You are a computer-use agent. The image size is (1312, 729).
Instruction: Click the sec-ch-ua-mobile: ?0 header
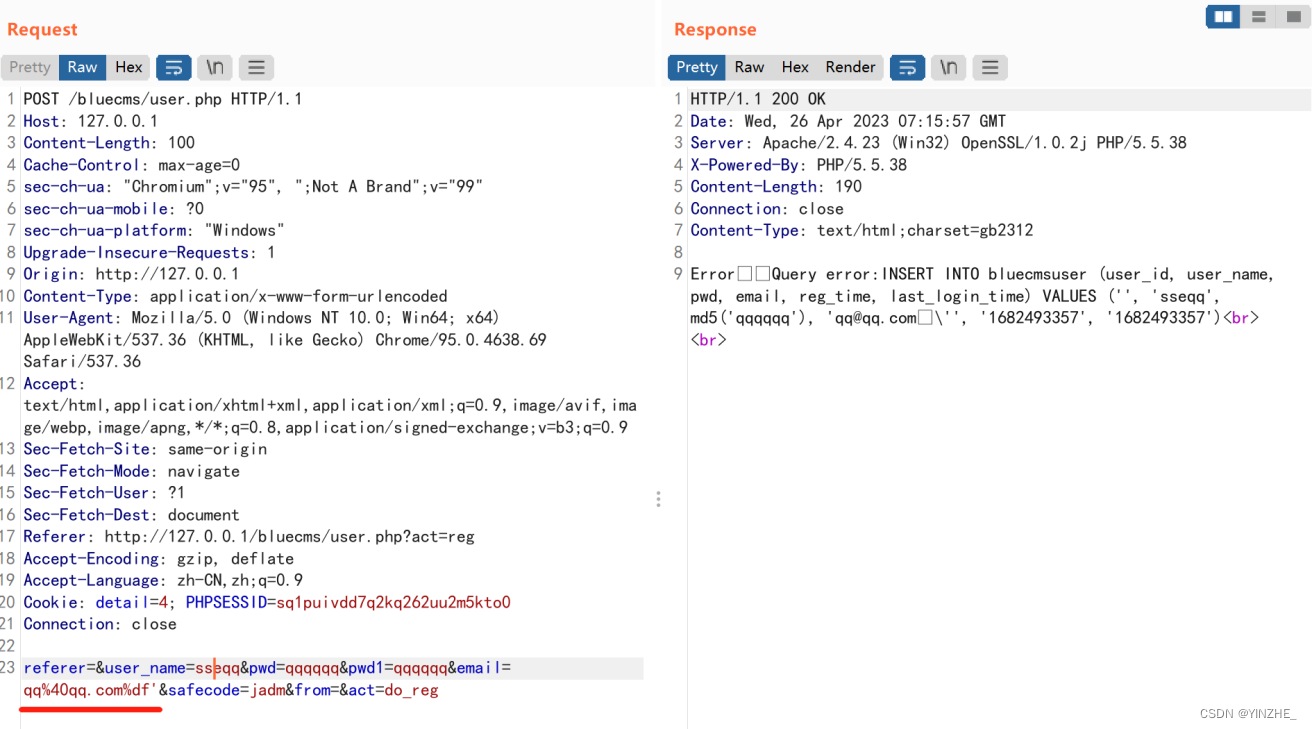113,209
